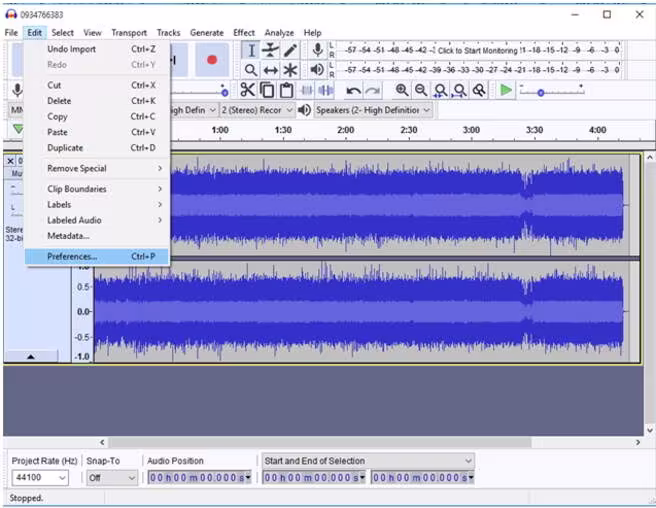Select the Multi-Tool asterisk icon
The width and height of the screenshot is (656, 508).
[x=290, y=70]
